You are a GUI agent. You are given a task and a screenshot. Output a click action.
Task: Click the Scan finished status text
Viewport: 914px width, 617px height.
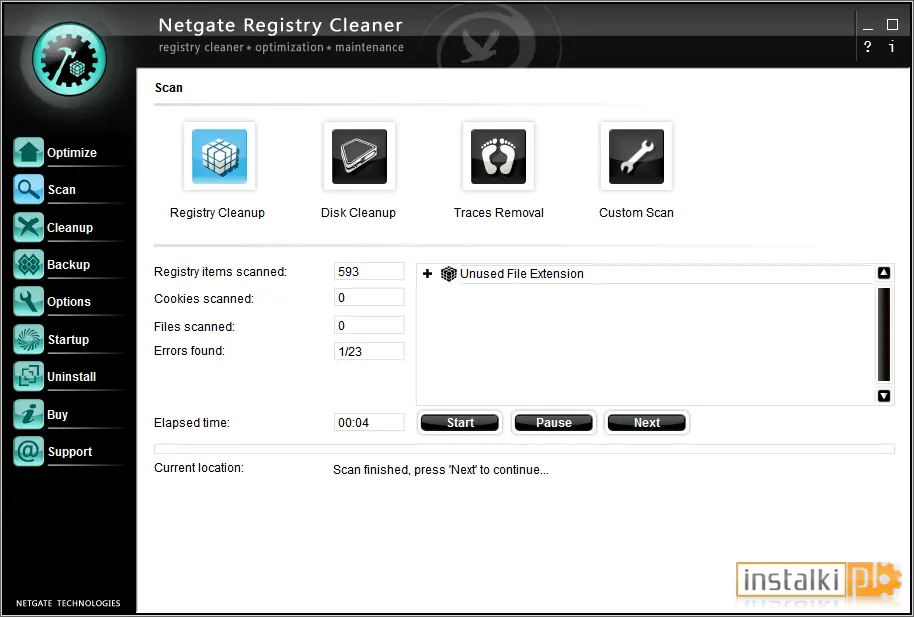(441, 470)
